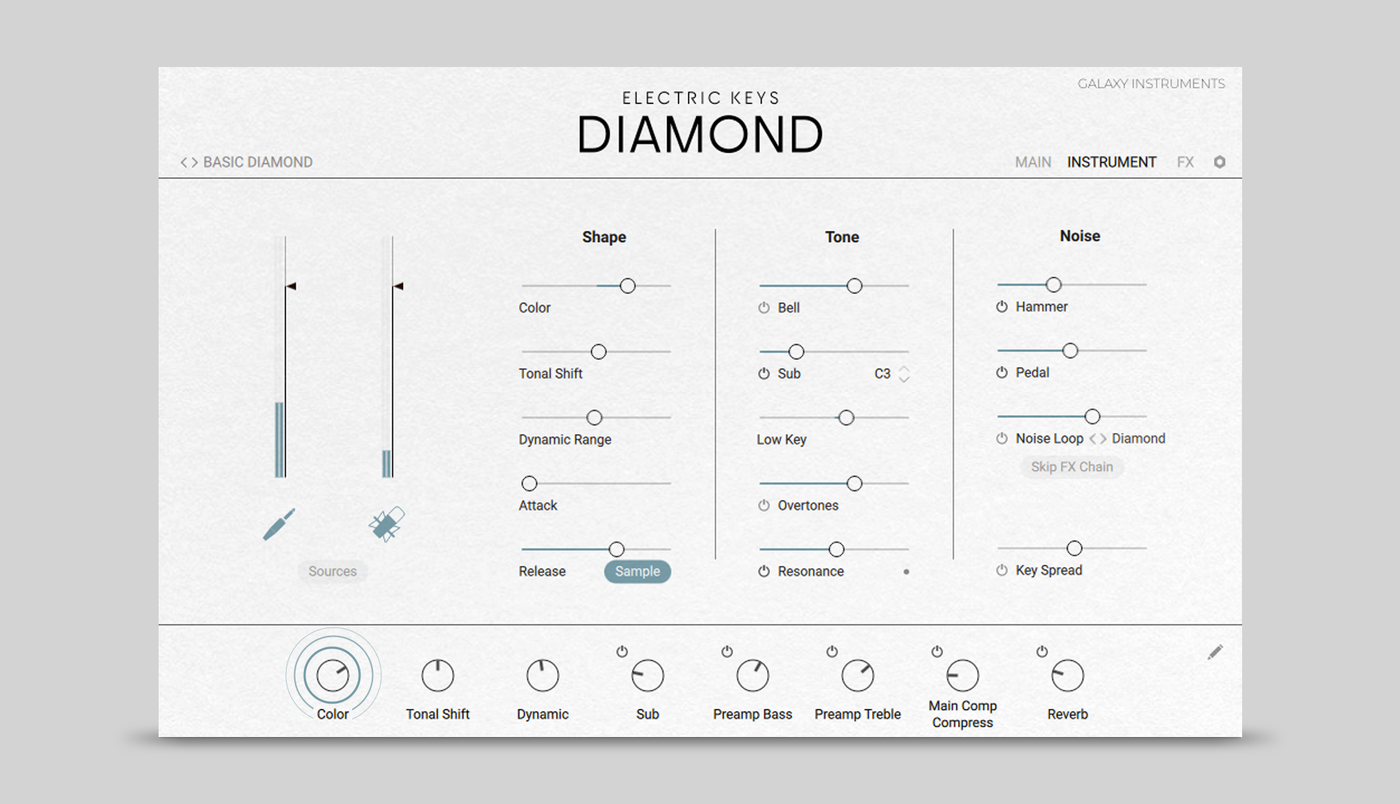Click the Overtones slider handle
The image size is (1400, 804).
coord(855,484)
